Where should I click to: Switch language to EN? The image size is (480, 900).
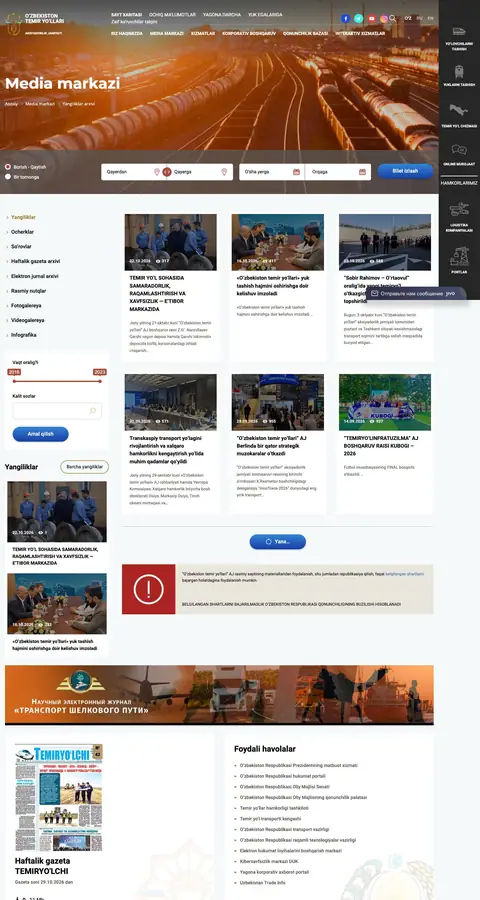pyautogui.click(x=431, y=18)
